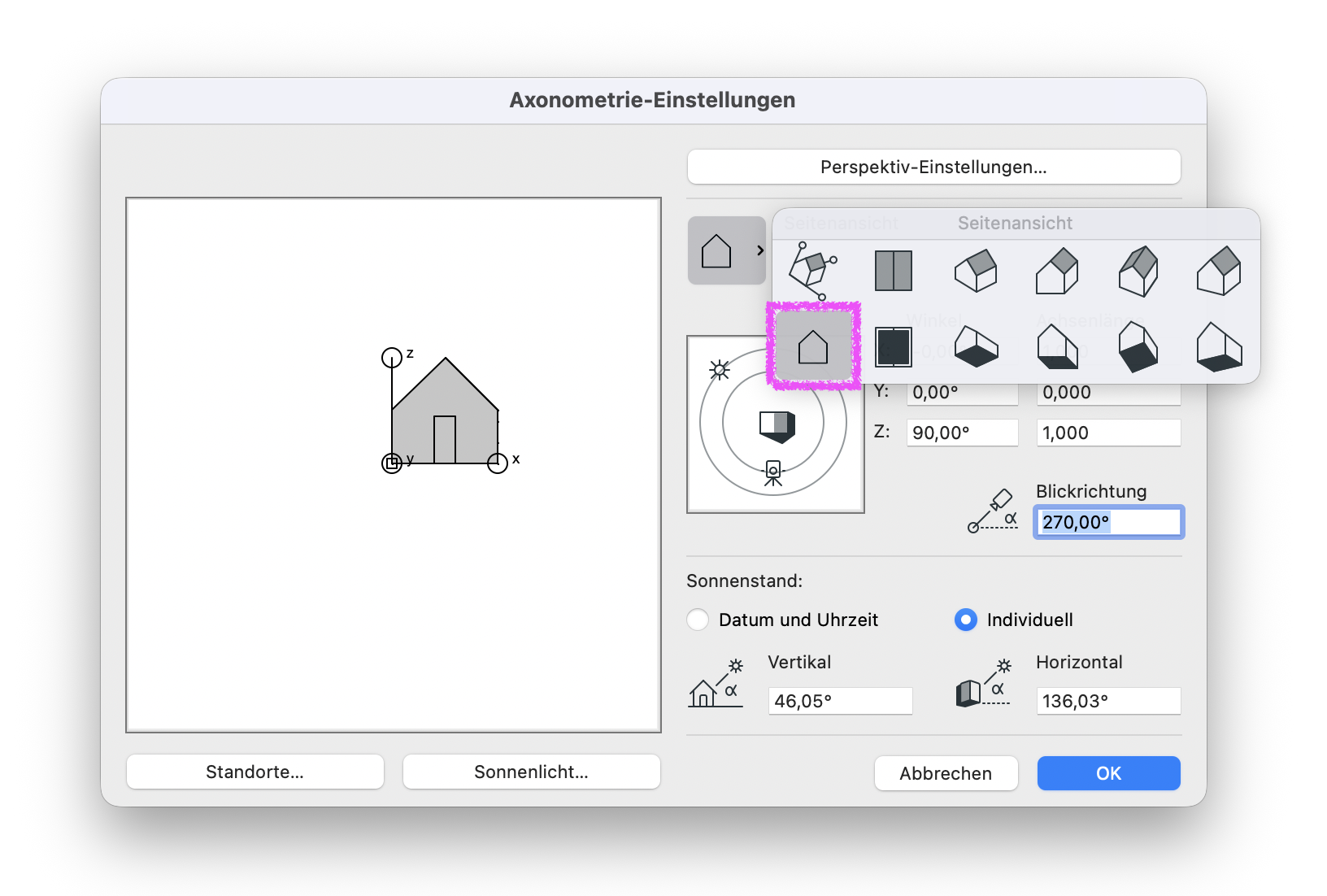This screenshot has height=896, width=1327.
Task: Click the house model at the dial center
Action: click(777, 426)
